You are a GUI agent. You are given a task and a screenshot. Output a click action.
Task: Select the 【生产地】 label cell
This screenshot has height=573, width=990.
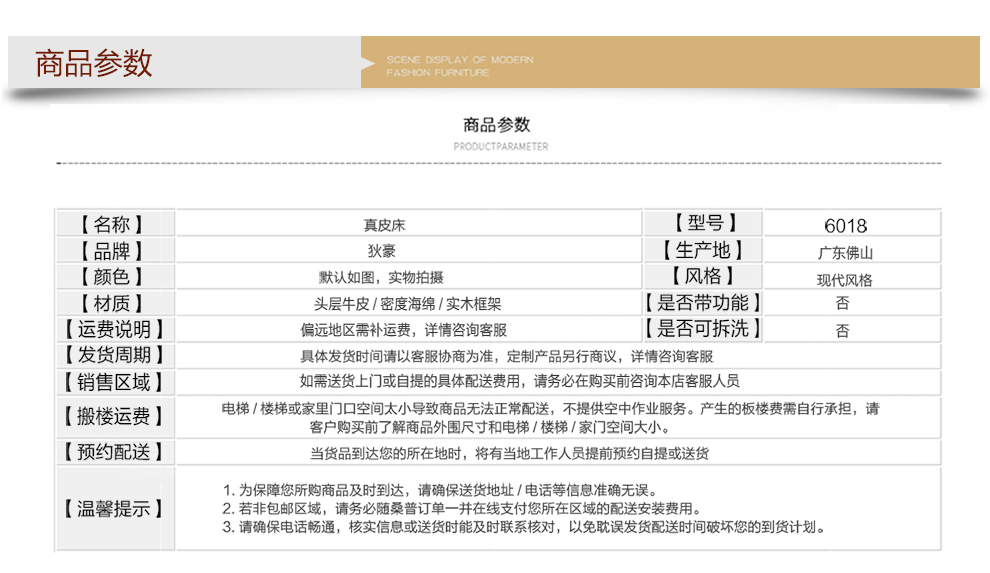[703, 251]
